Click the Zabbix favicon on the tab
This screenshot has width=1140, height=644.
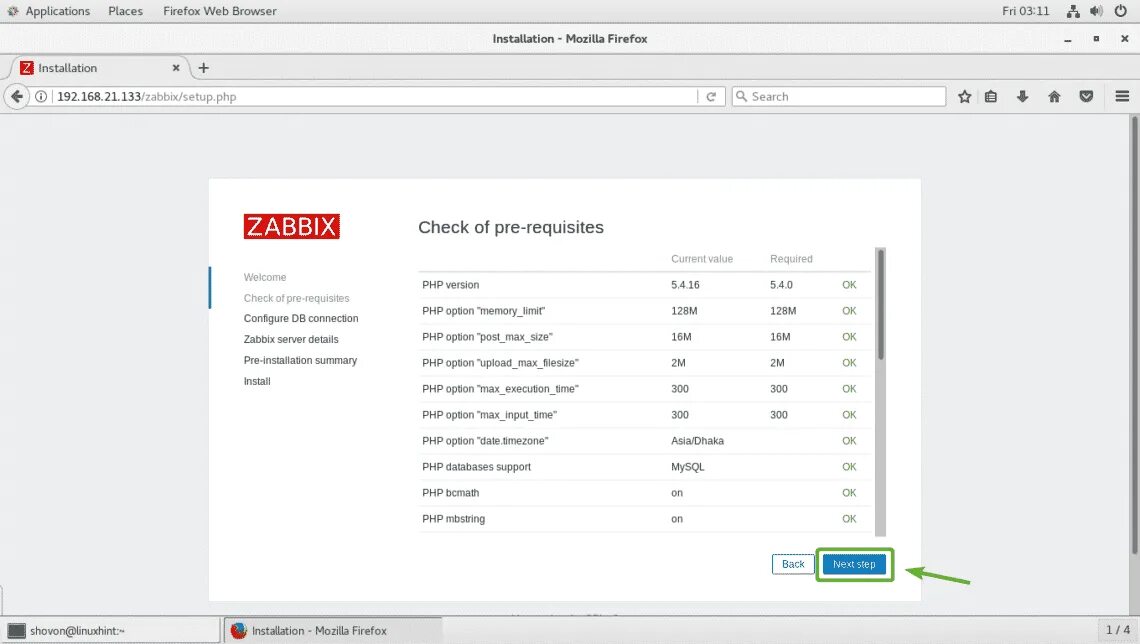click(x=27, y=68)
